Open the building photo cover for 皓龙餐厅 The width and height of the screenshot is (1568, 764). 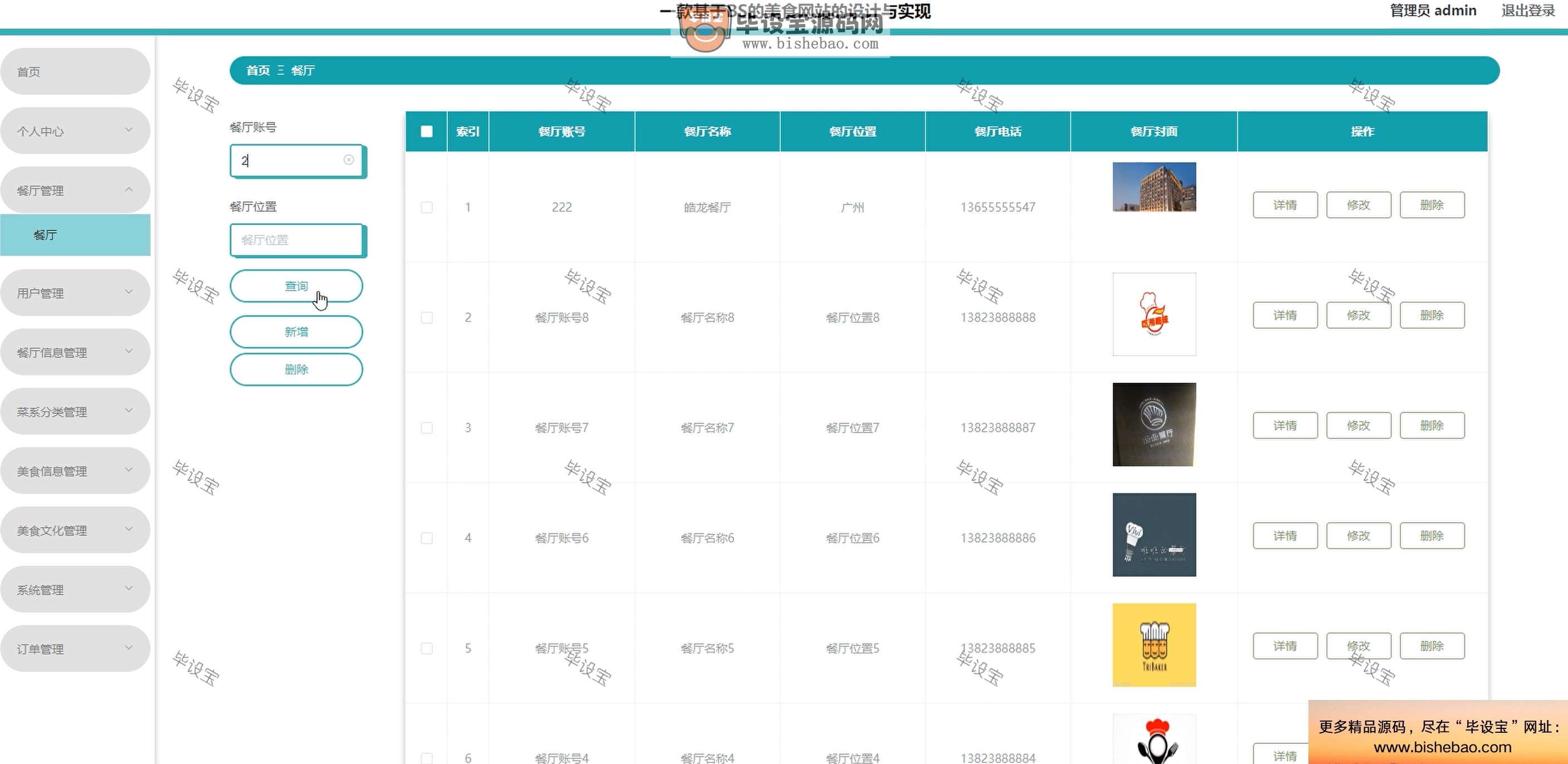coord(1154,187)
